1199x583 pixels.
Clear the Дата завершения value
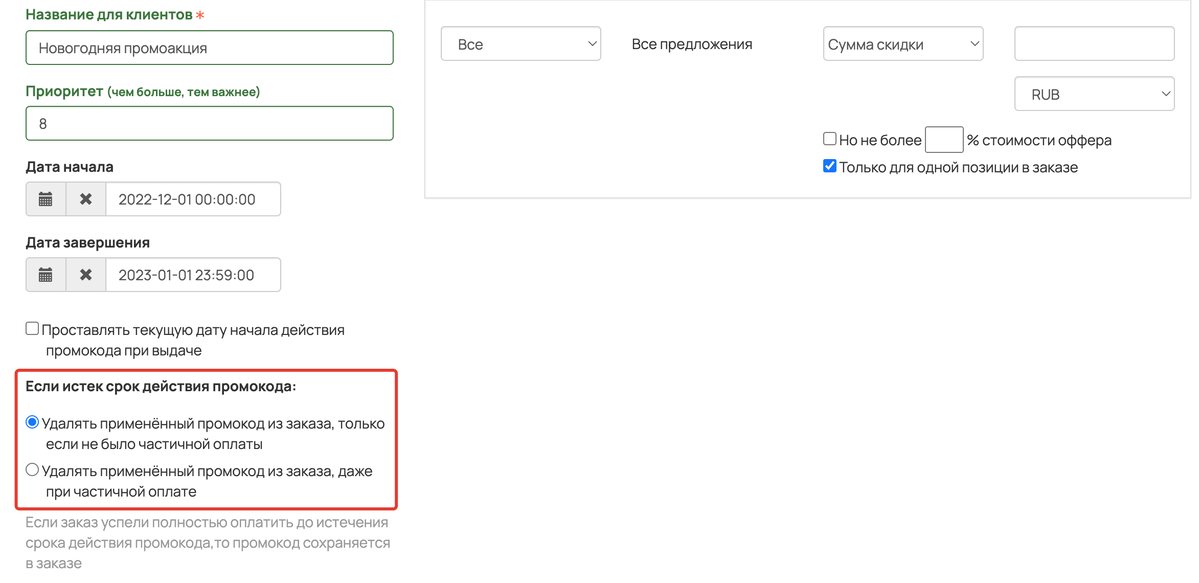(86, 275)
